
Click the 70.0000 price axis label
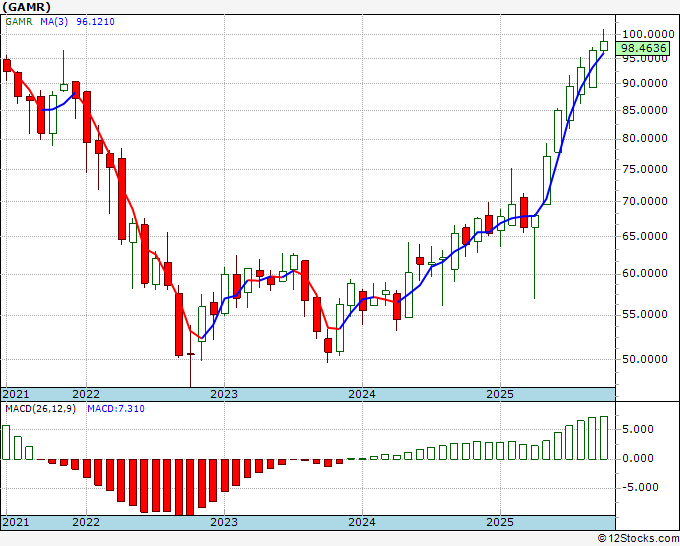coord(645,201)
